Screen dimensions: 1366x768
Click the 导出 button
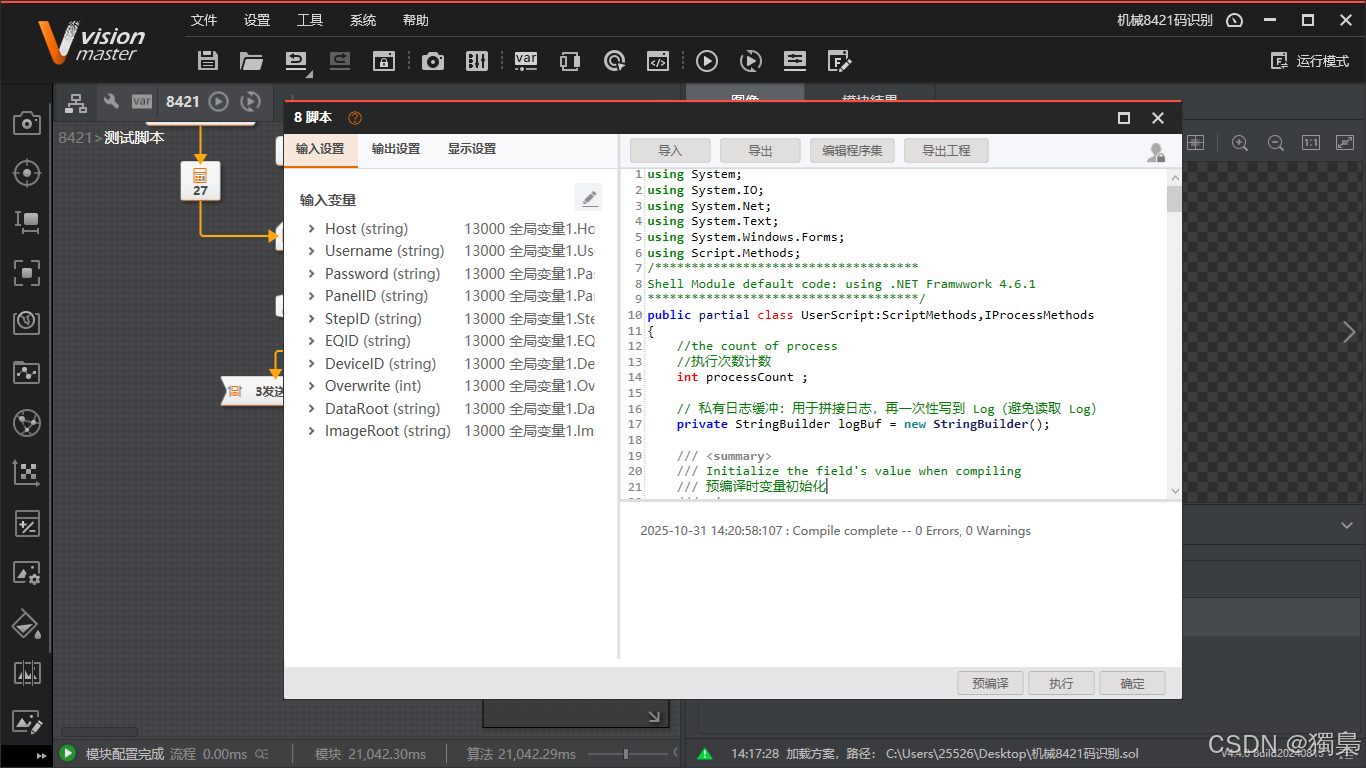[760, 151]
